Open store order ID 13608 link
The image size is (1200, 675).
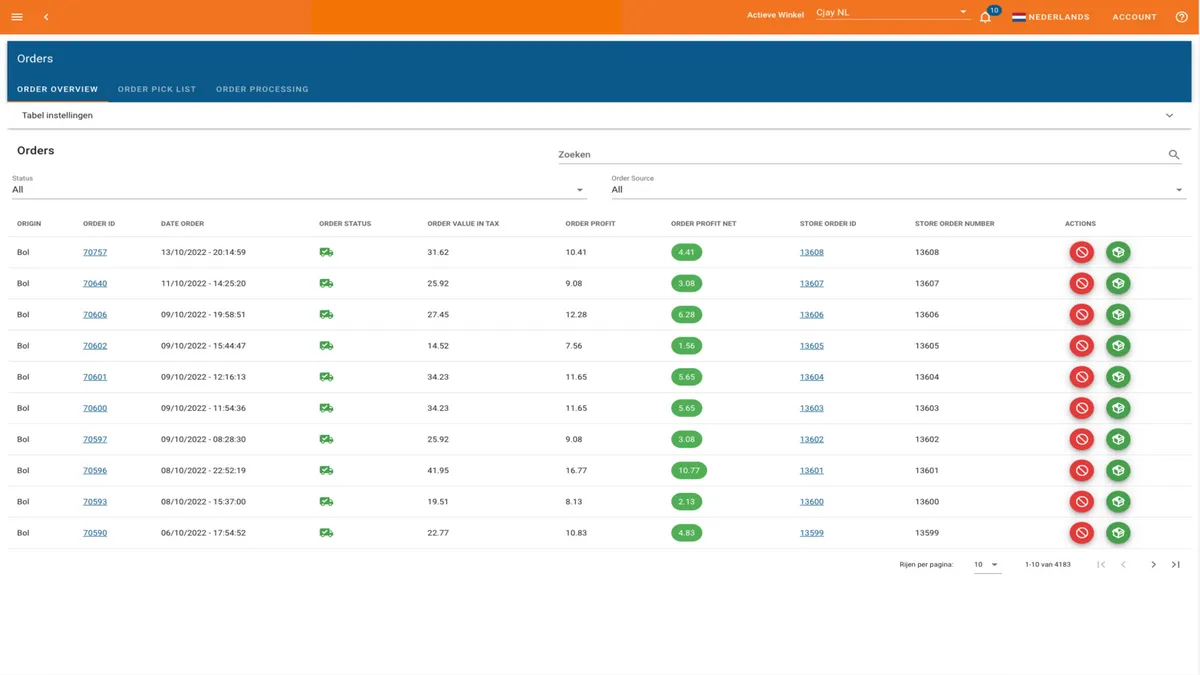point(812,252)
